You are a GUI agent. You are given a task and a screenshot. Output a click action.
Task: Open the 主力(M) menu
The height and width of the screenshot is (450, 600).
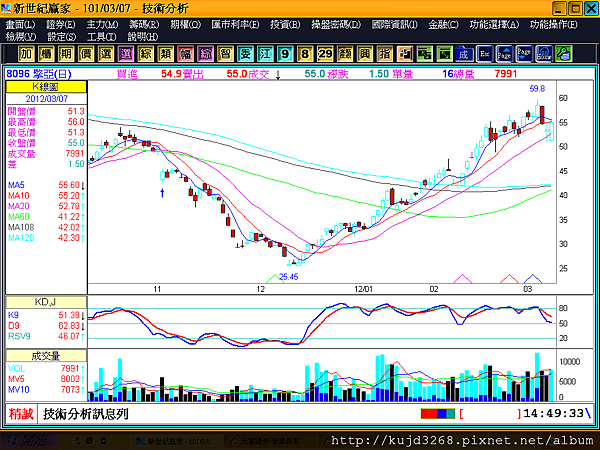pos(102,25)
